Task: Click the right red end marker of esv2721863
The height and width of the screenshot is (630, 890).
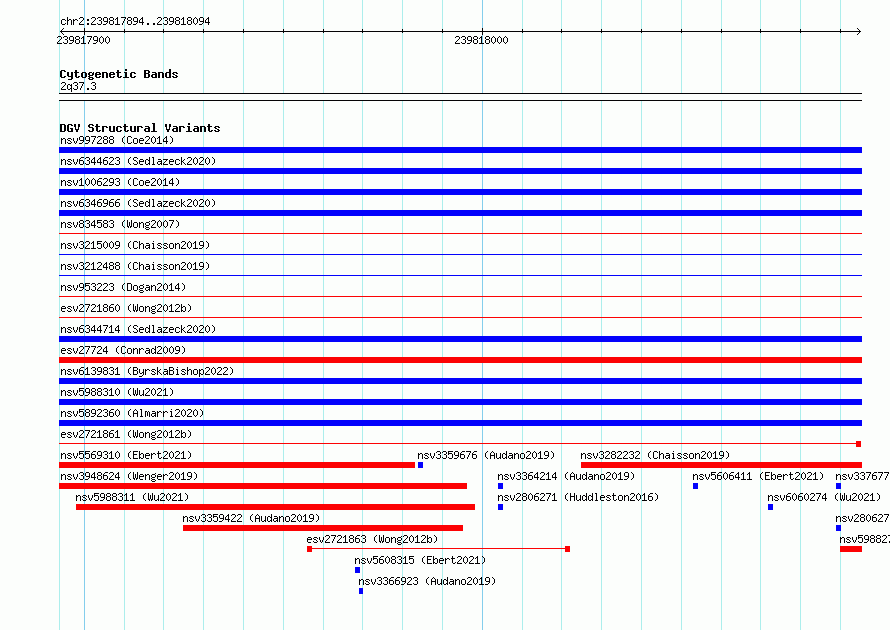Action: 568,549
